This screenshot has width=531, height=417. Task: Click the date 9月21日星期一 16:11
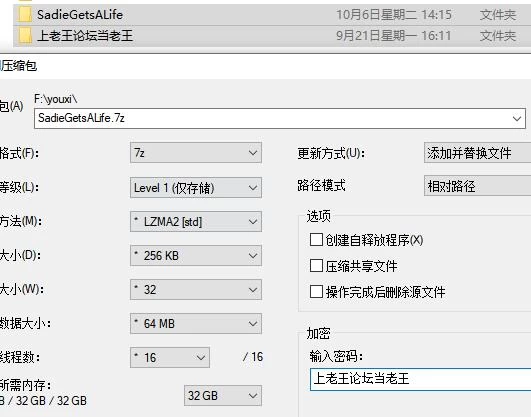[394, 36]
